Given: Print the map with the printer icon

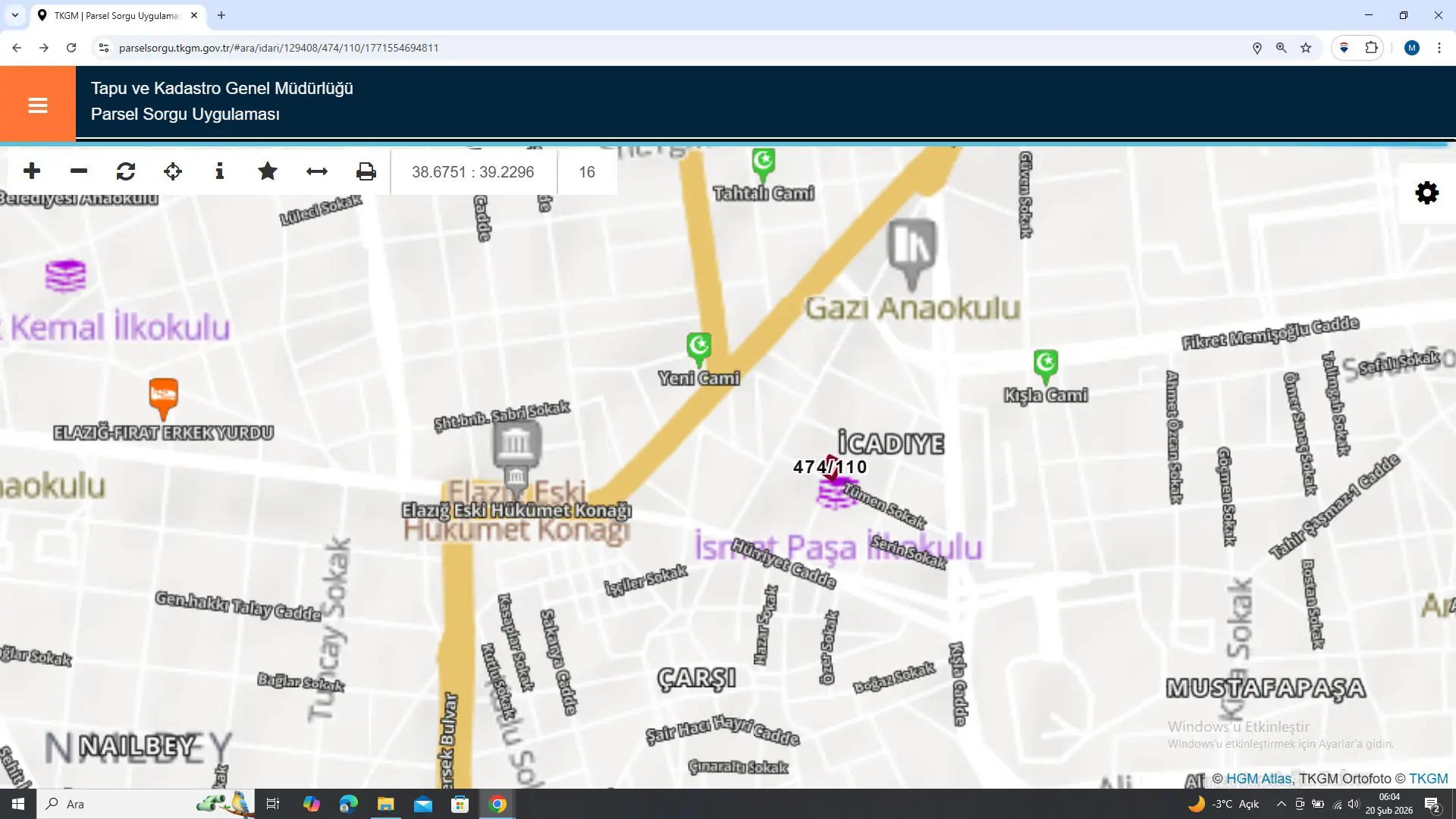Looking at the screenshot, I should tap(366, 171).
